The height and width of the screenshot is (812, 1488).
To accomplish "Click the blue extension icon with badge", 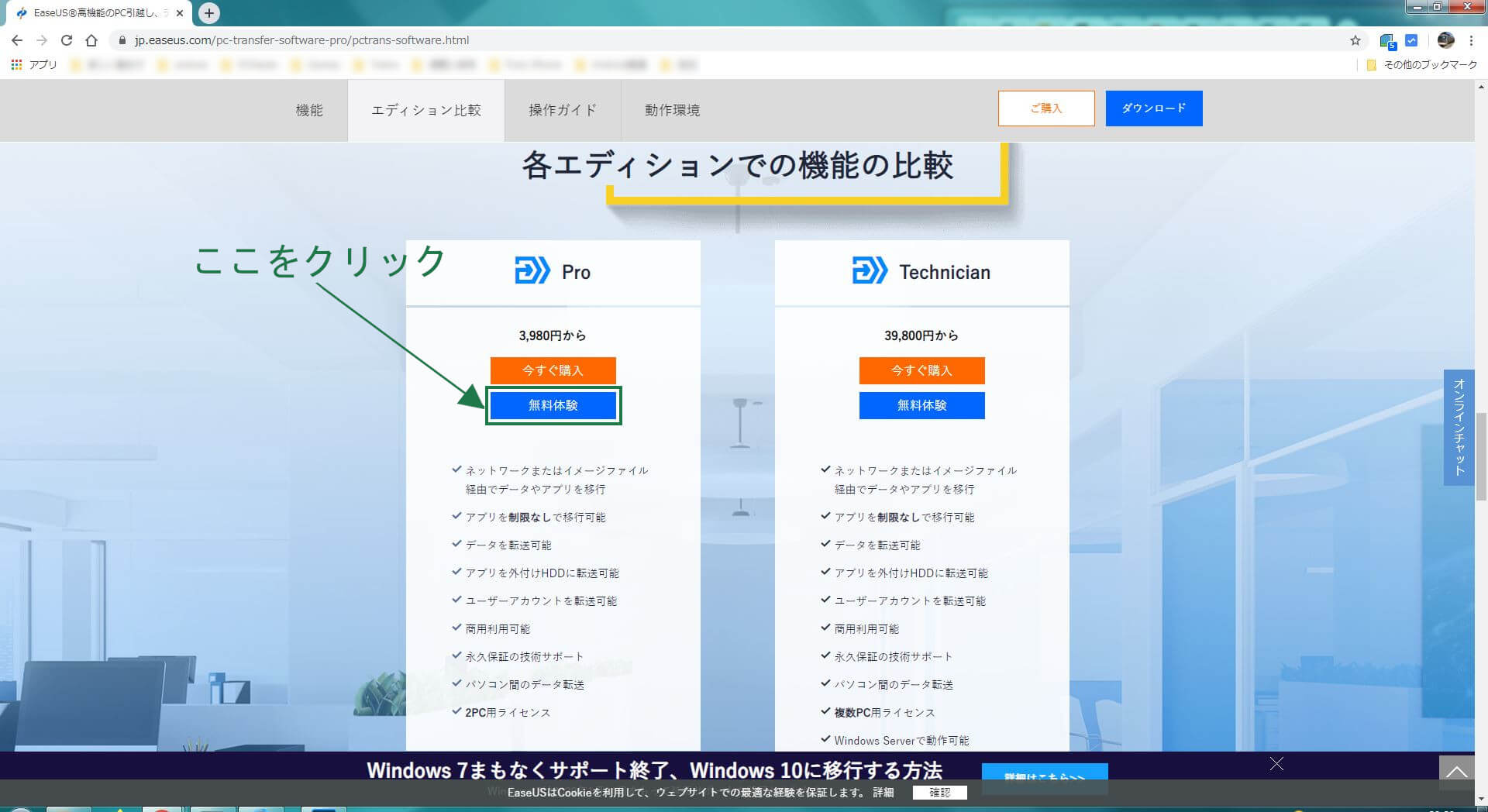I will point(1388,41).
